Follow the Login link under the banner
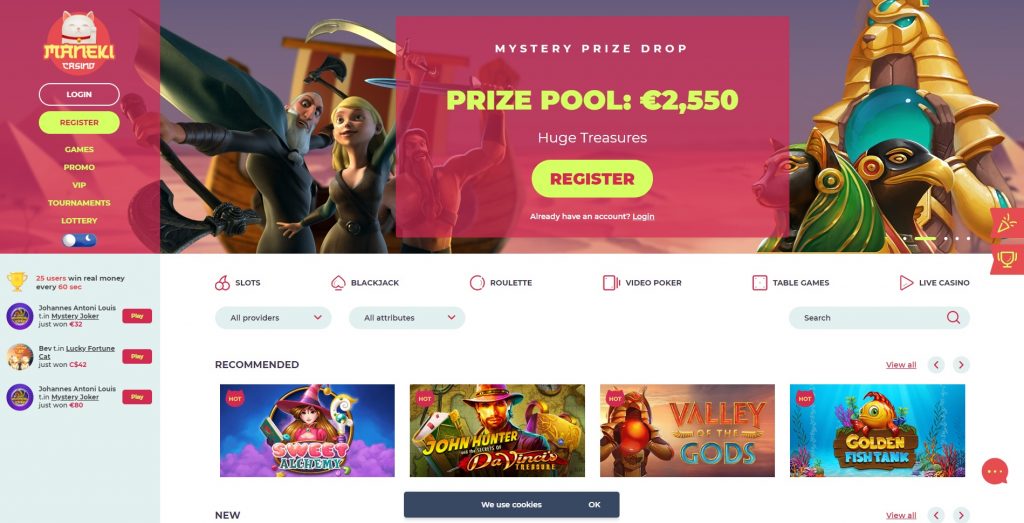Screen dimensions: 1024x523 pos(643,216)
